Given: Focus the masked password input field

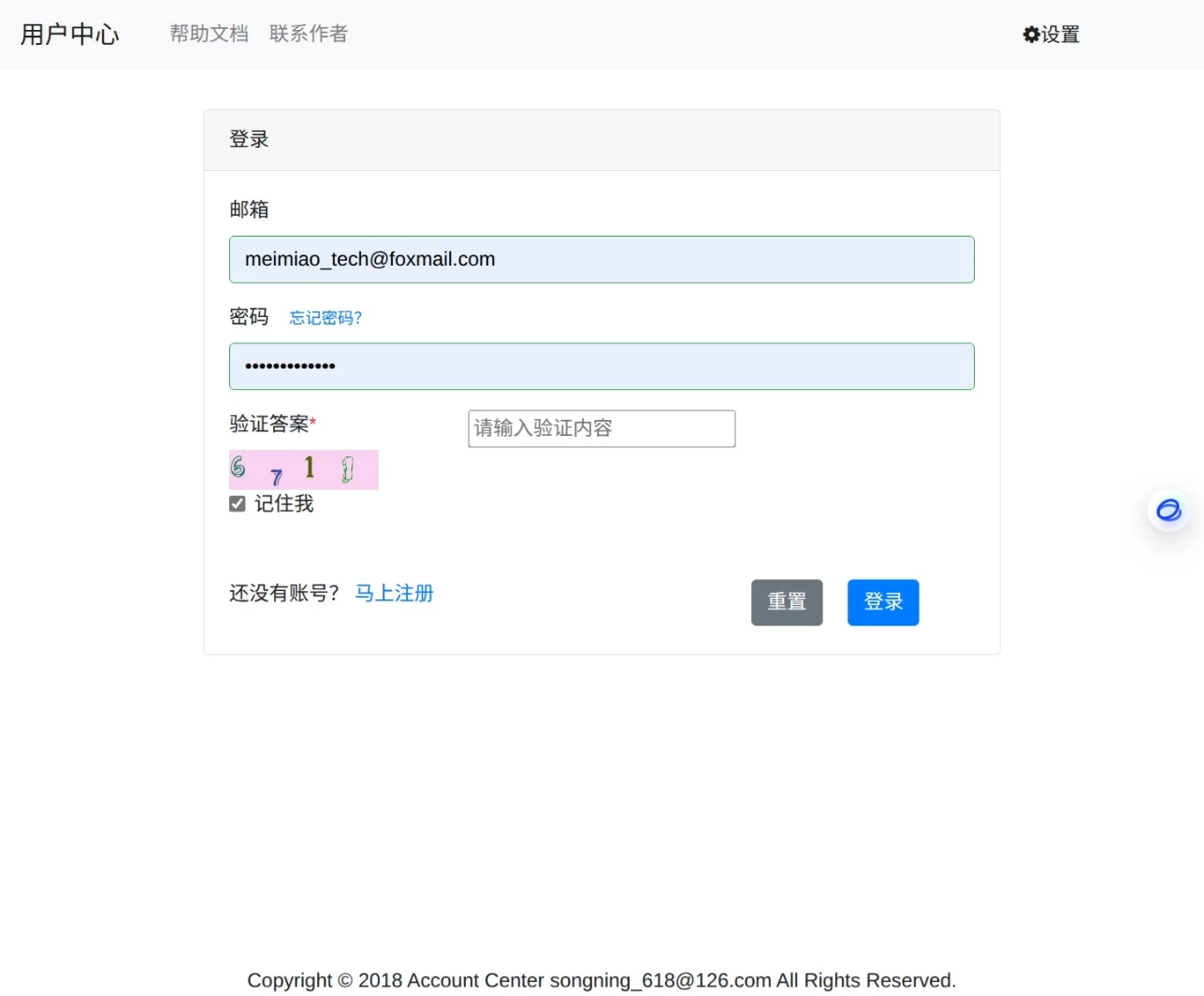Looking at the screenshot, I should (602, 366).
